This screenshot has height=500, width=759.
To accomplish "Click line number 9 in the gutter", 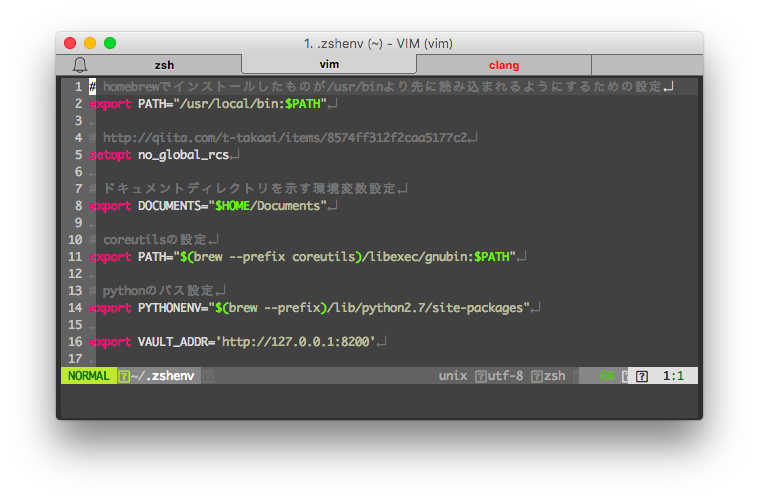I will (x=78, y=223).
